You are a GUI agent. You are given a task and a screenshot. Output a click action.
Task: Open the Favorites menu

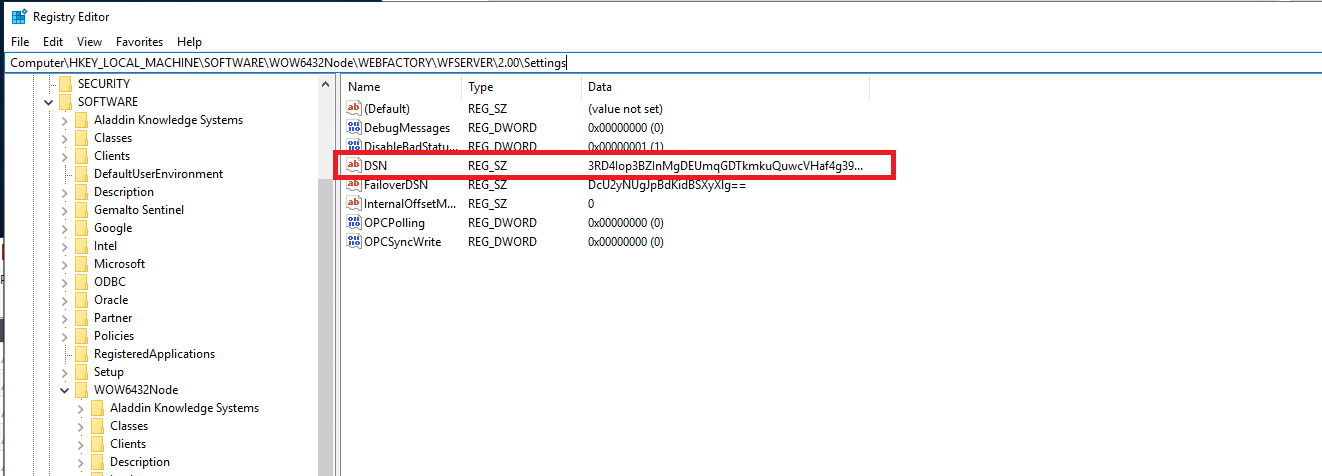click(139, 42)
